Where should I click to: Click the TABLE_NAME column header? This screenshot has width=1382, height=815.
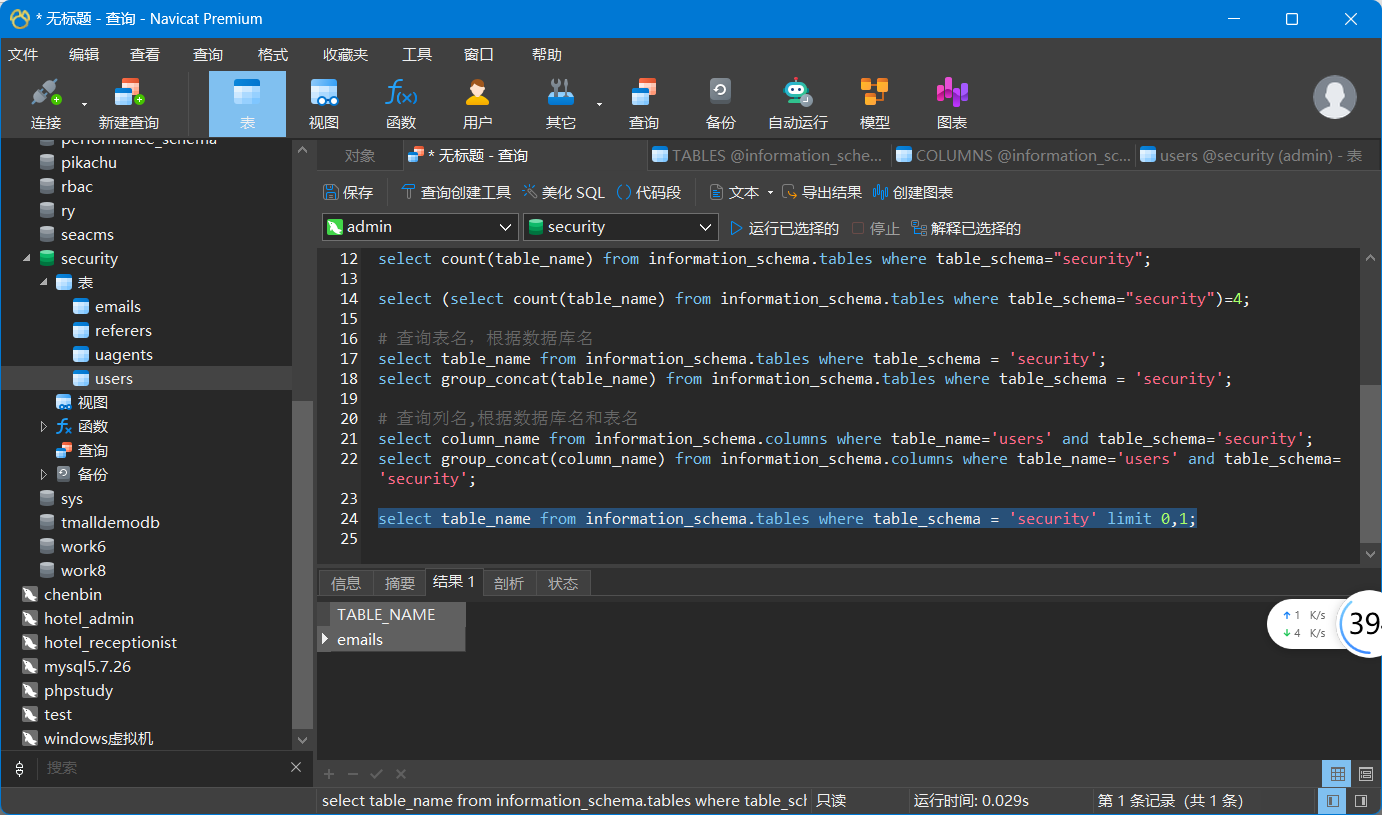click(397, 614)
